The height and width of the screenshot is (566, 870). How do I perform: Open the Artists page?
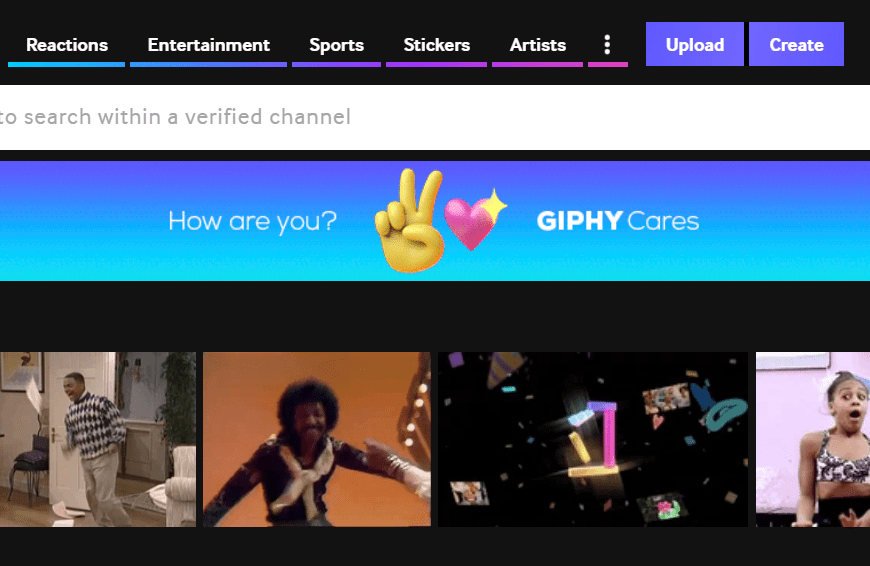pos(538,45)
